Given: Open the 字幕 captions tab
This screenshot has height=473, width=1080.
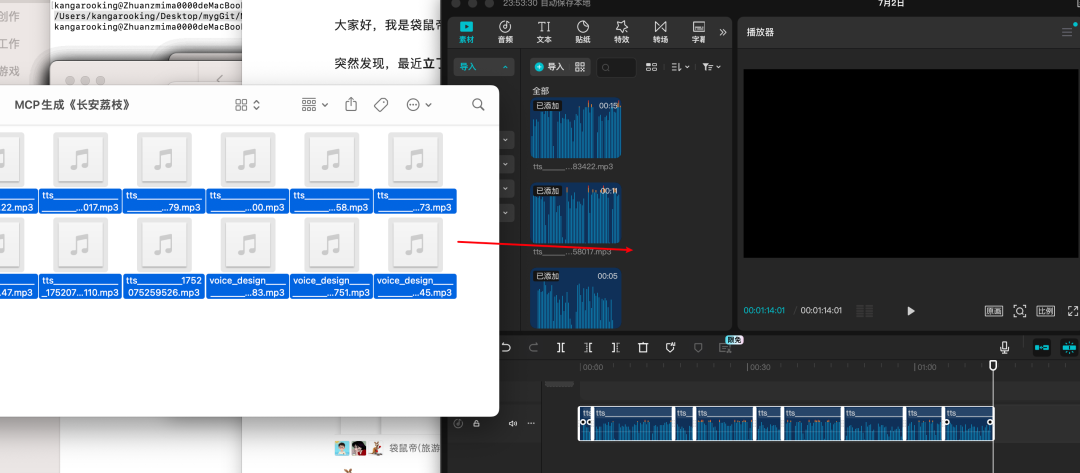Looking at the screenshot, I should point(698,32).
